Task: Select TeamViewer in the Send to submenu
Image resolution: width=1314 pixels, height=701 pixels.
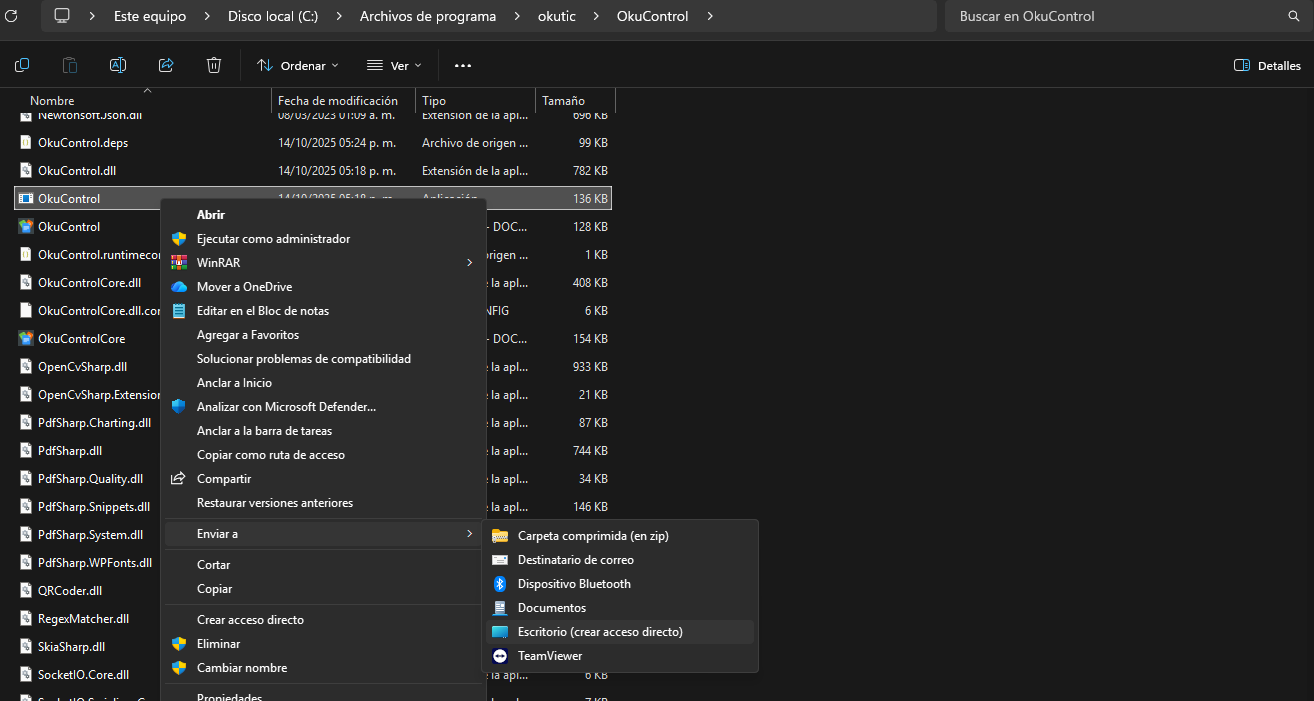Action: coord(549,656)
